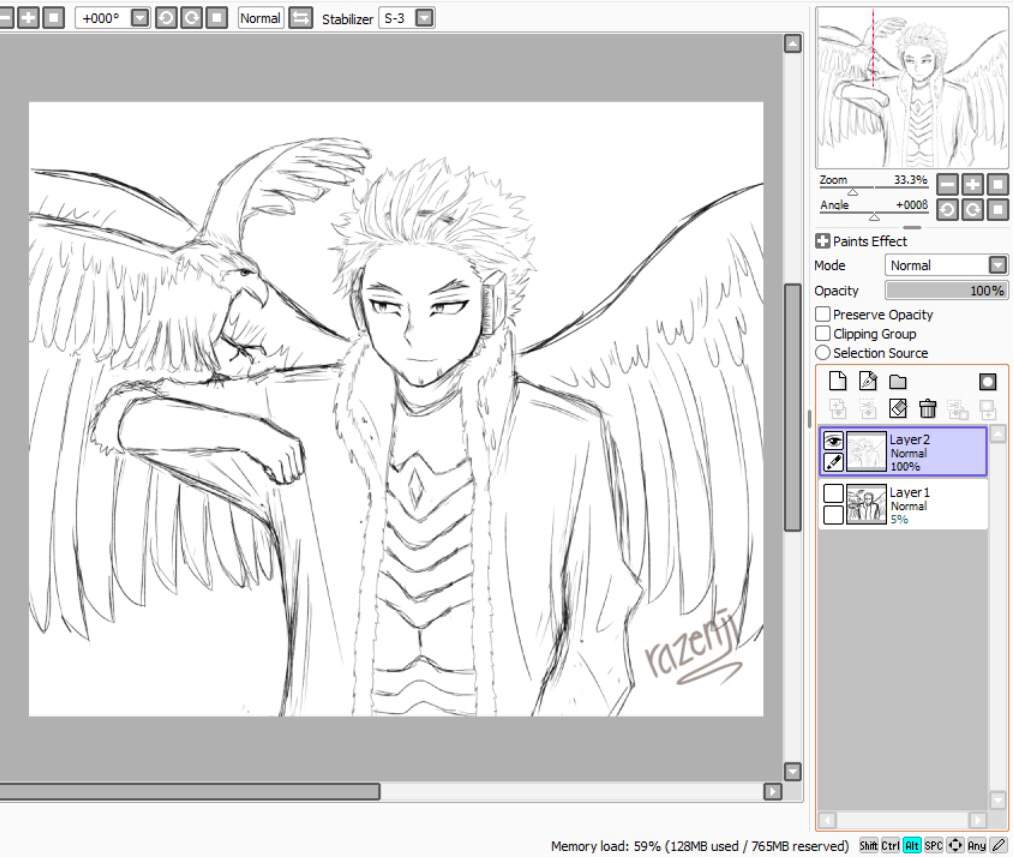Create a new layer set folder
The height and width of the screenshot is (857, 1014).
(x=898, y=382)
